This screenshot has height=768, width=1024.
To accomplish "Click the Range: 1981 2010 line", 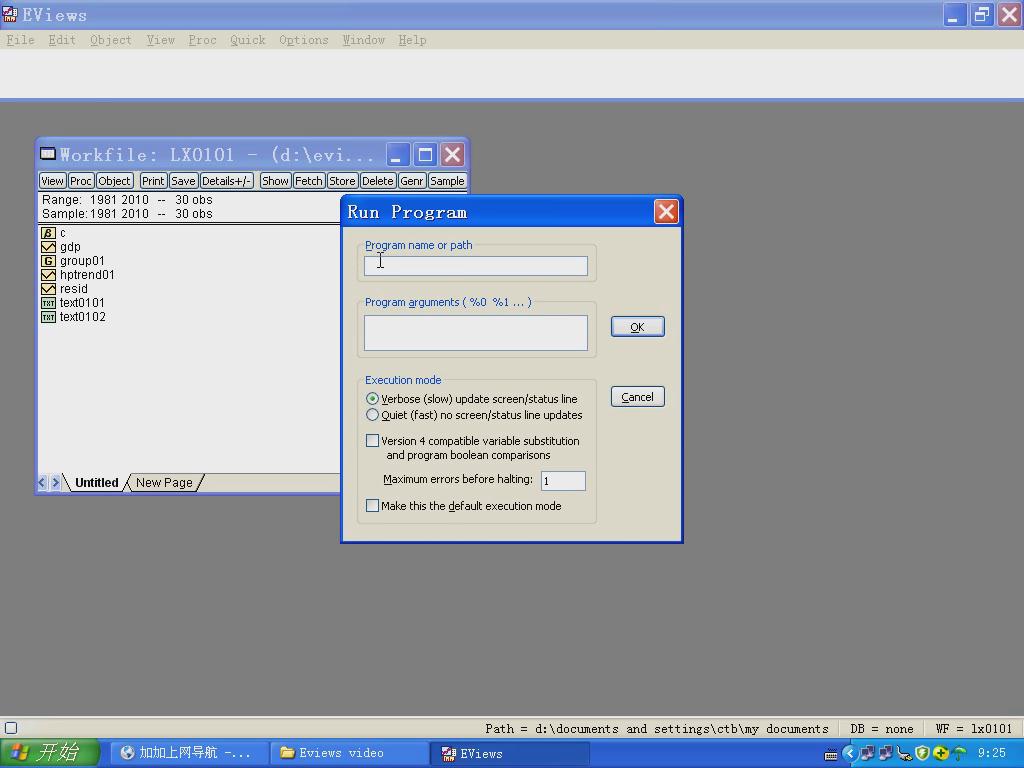I will [127, 200].
